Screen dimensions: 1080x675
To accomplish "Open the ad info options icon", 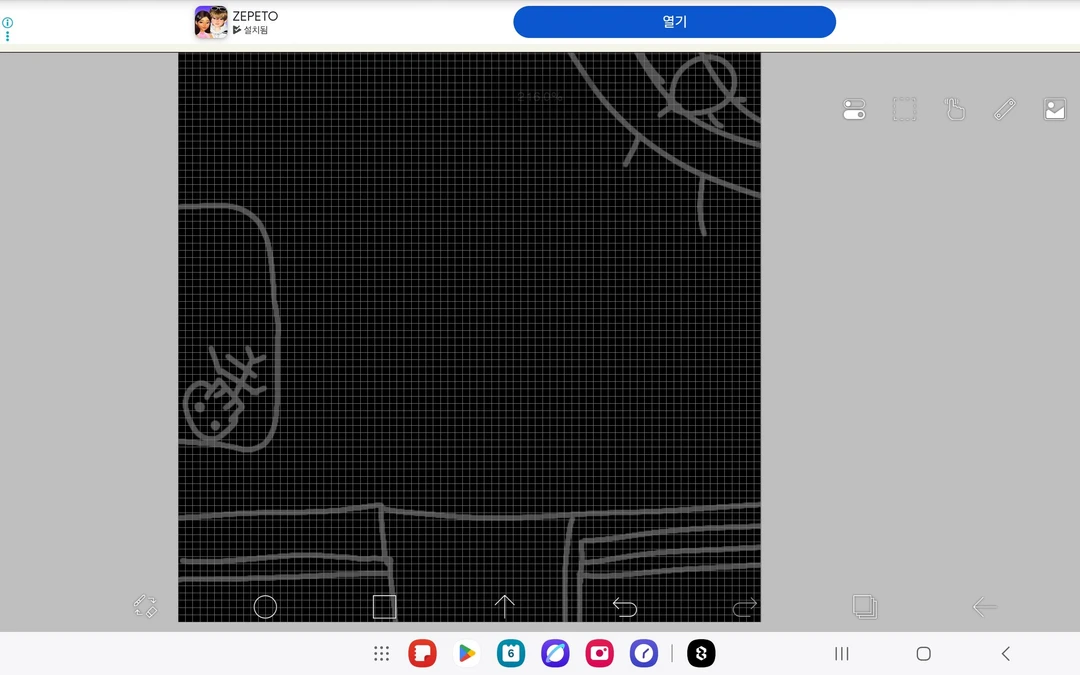I will point(8,28).
